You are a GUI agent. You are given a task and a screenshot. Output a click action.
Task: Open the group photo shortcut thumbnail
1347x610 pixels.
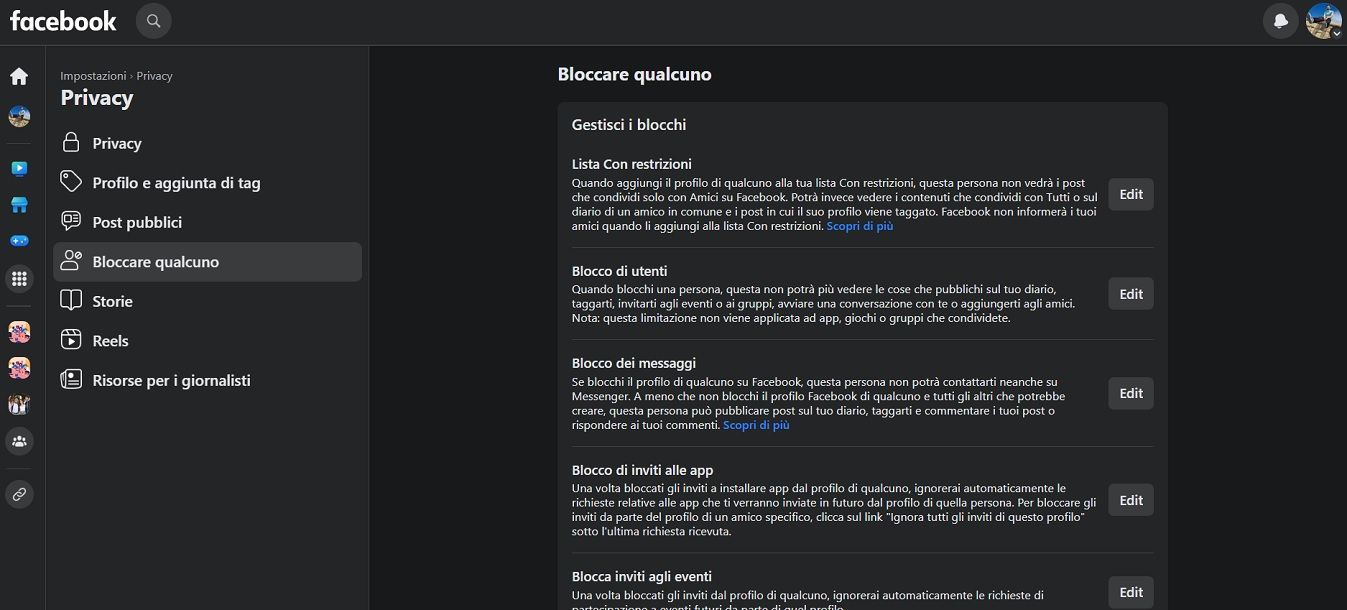click(19, 405)
